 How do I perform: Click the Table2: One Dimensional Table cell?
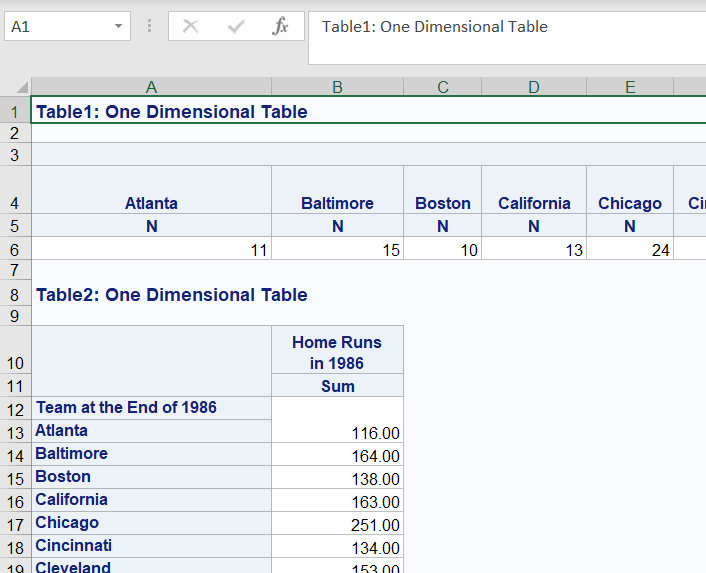click(x=171, y=295)
